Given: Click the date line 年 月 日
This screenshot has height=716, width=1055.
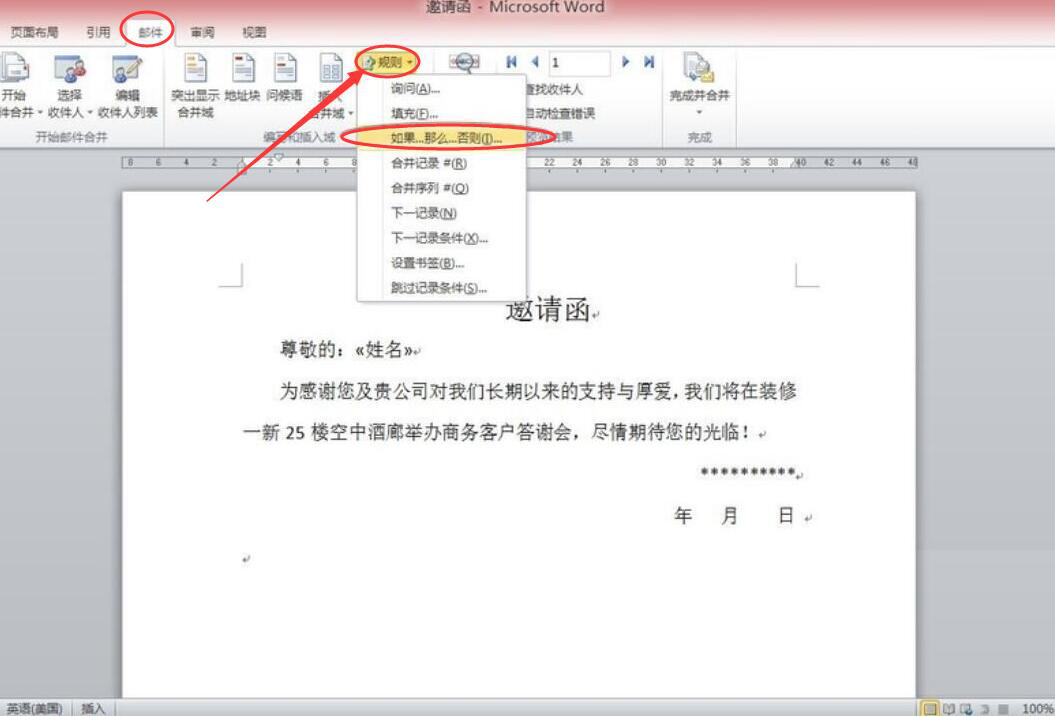Looking at the screenshot, I should pos(735,516).
